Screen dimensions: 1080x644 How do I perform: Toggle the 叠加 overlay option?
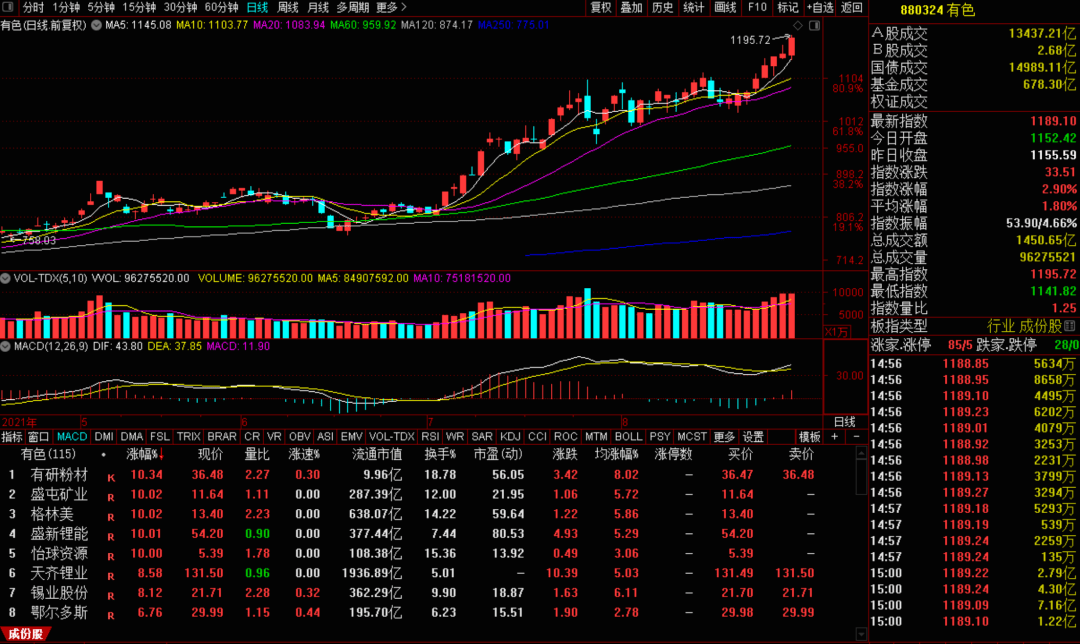point(632,7)
